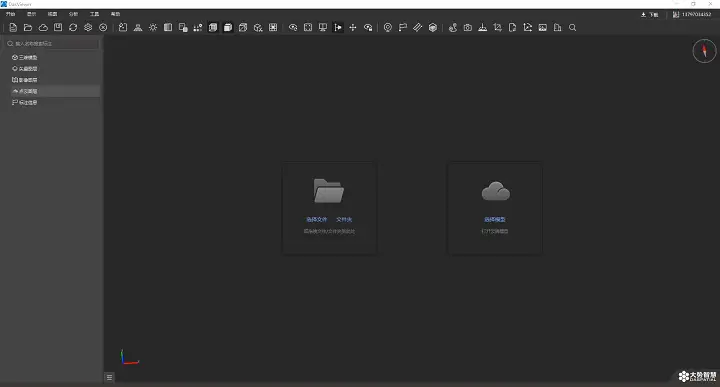Image resolution: width=720 pixels, height=387 pixels.
Task: Click the layer search input field
Action: (51, 44)
